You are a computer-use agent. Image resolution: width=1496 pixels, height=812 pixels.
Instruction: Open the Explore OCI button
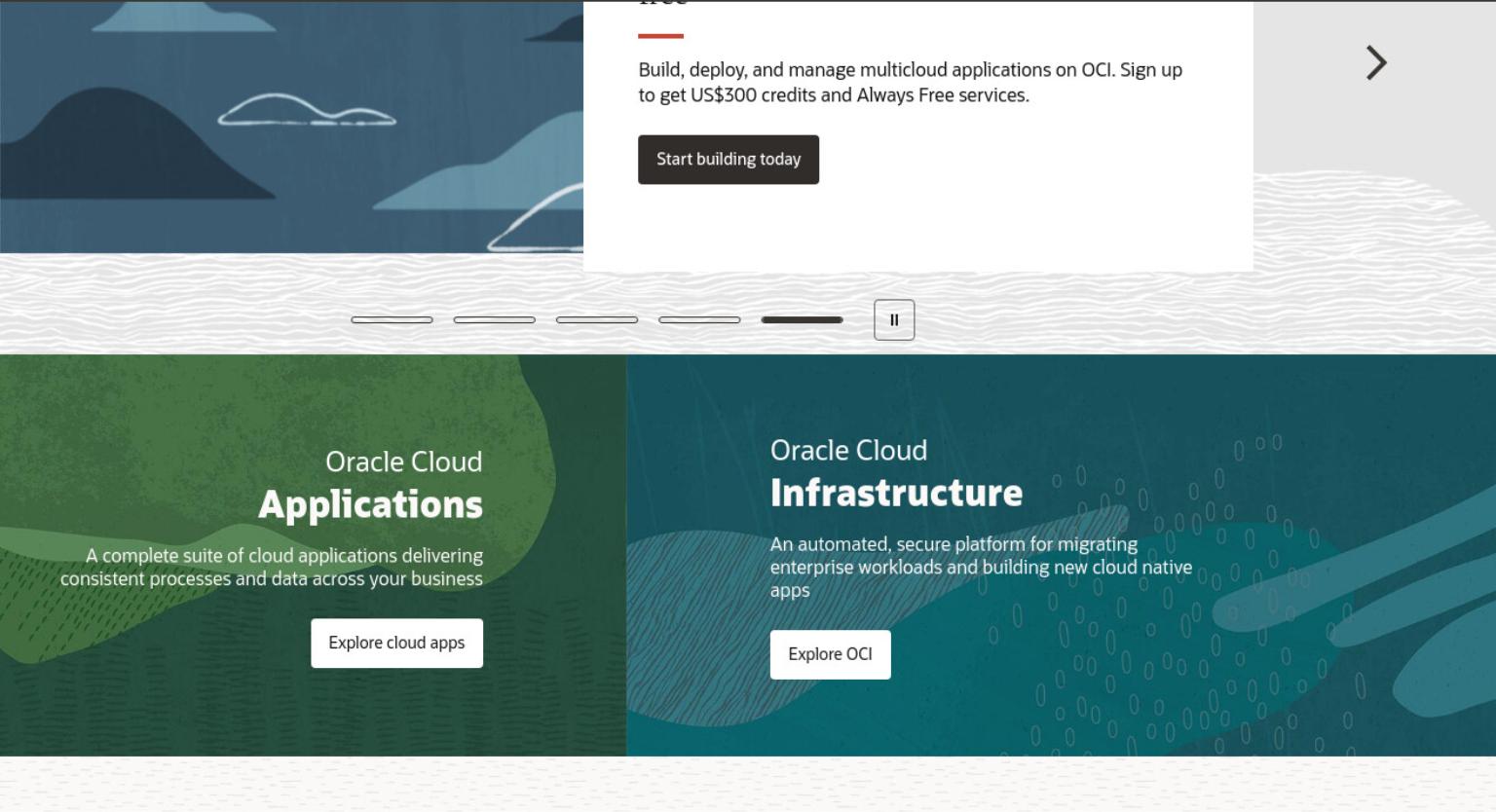pyautogui.click(x=830, y=654)
